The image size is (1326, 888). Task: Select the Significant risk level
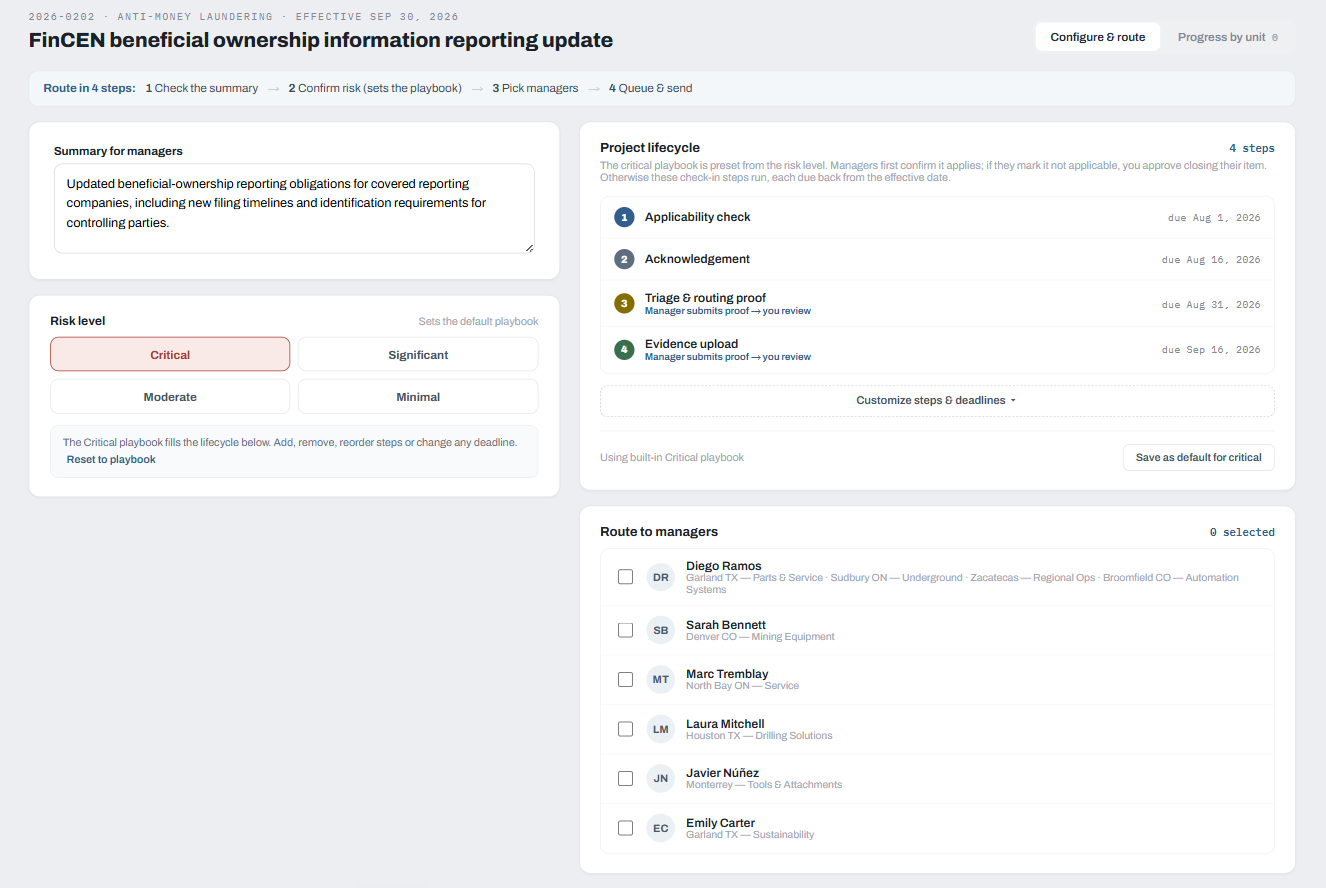tap(418, 355)
